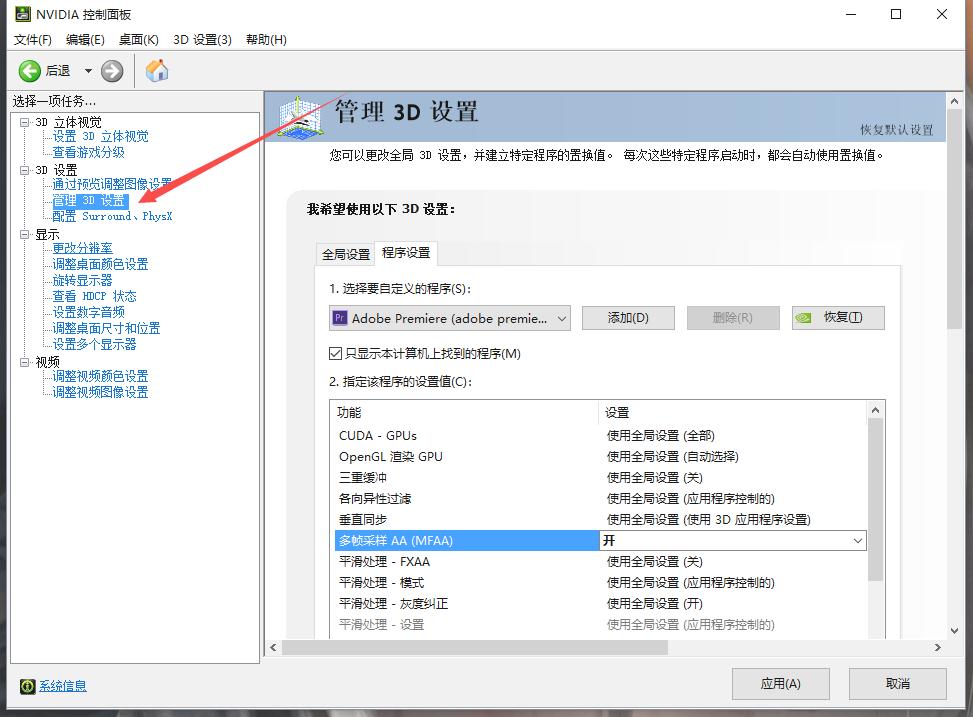973x717 pixels.
Task: Click the horizontal scroll left arrow
Action: (274, 647)
